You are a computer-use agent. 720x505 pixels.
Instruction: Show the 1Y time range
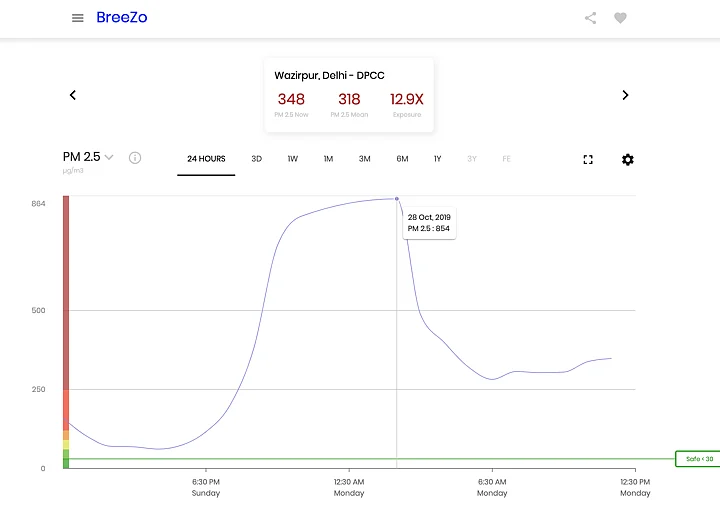point(437,159)
